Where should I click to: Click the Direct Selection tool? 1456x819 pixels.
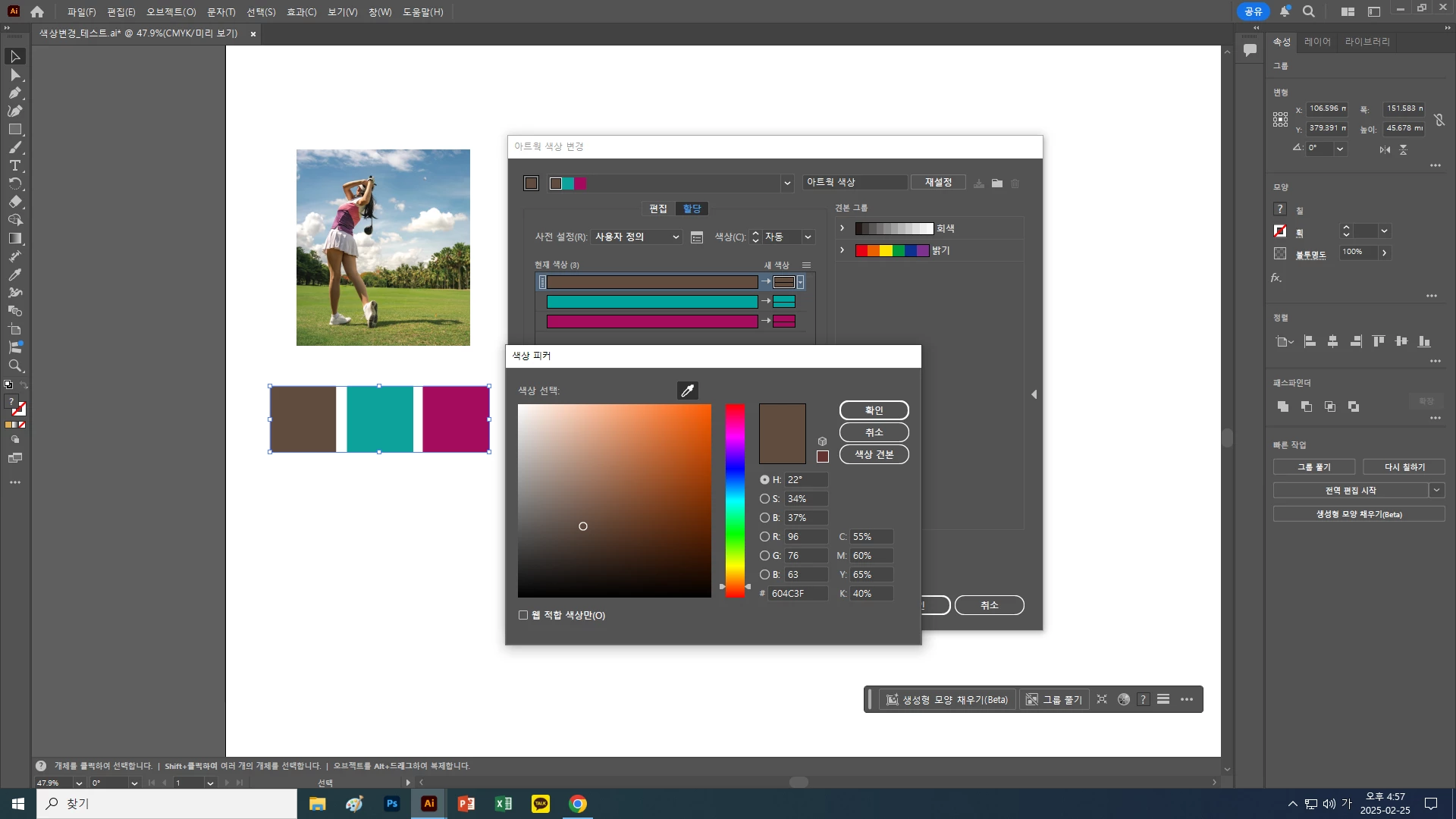pos(14,75)
